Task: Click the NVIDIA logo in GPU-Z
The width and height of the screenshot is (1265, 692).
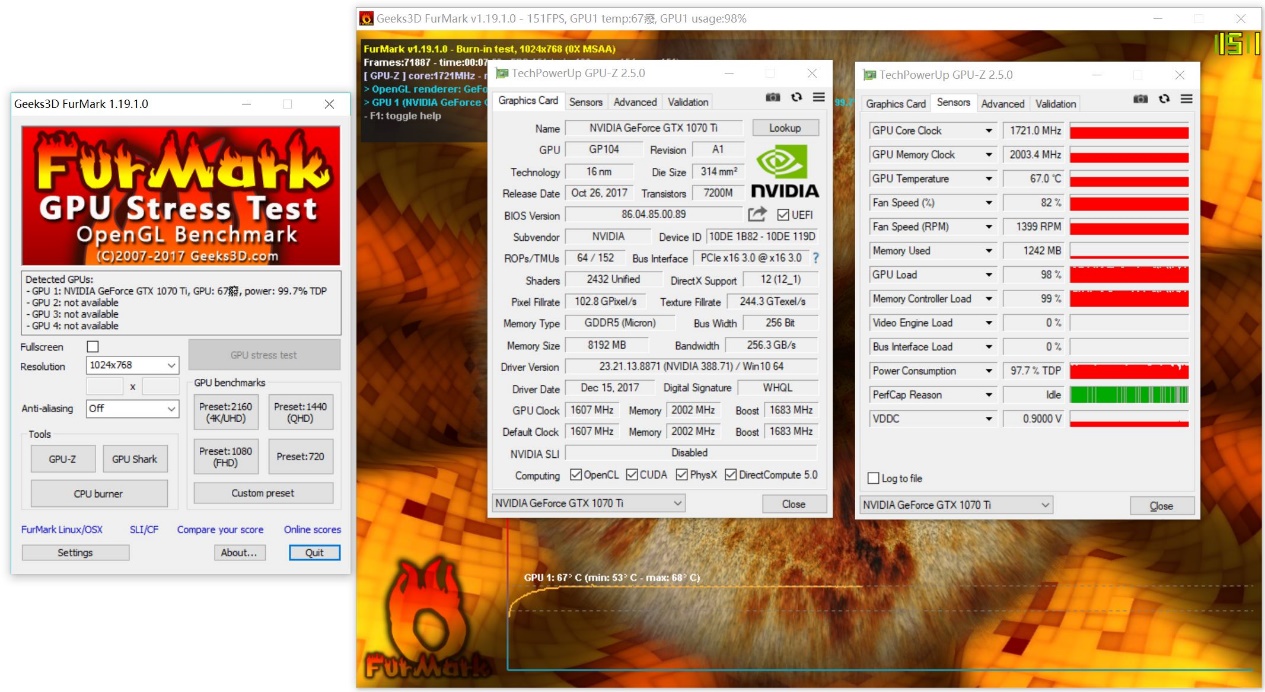Action: (785, 173)
